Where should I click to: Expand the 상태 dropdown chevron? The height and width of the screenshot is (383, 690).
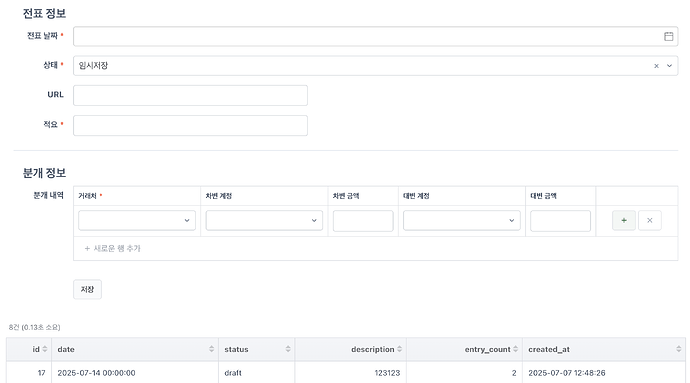tap(669, 66)
